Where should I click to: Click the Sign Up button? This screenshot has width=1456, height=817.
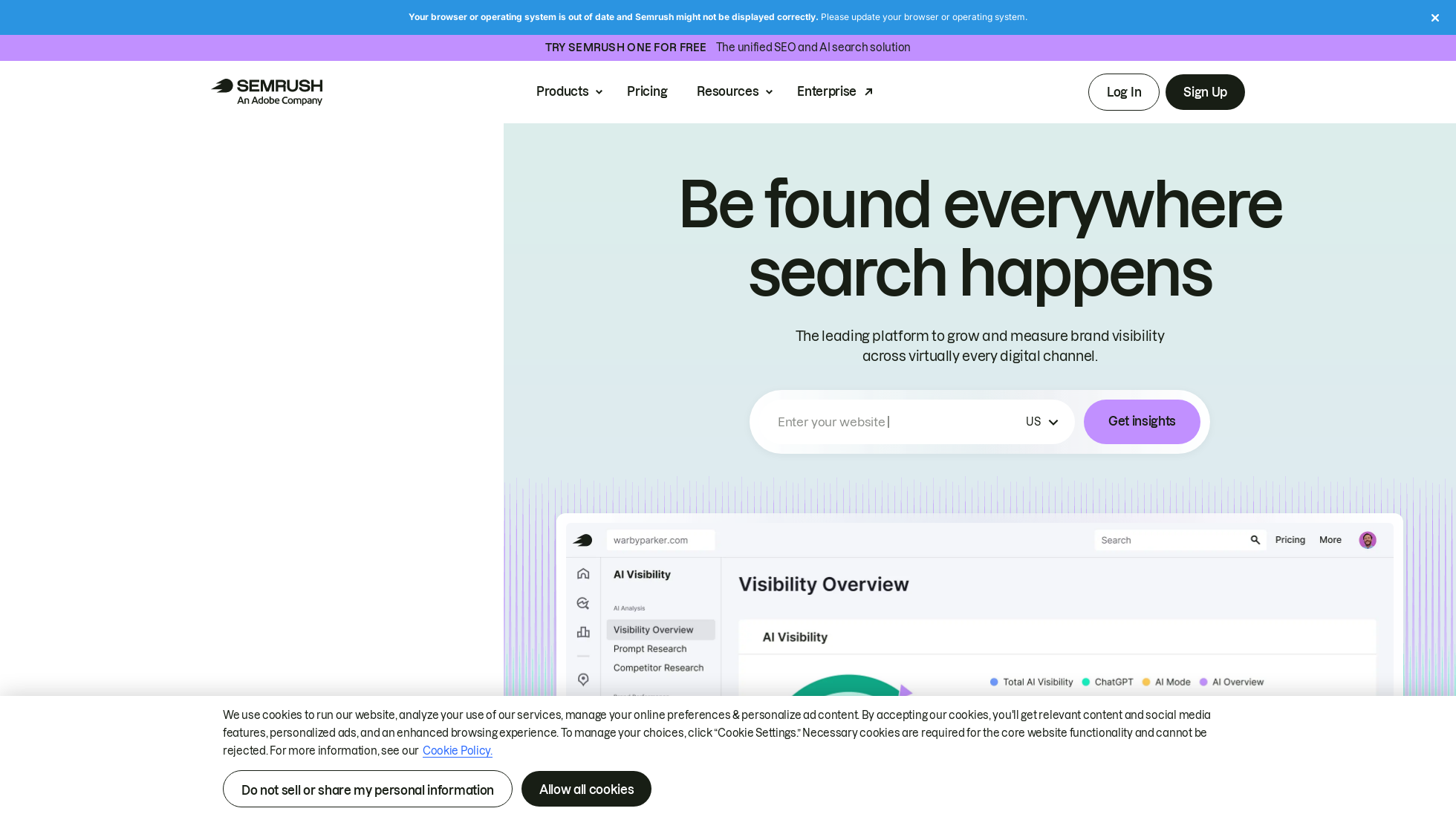(x=1204, y=92)
